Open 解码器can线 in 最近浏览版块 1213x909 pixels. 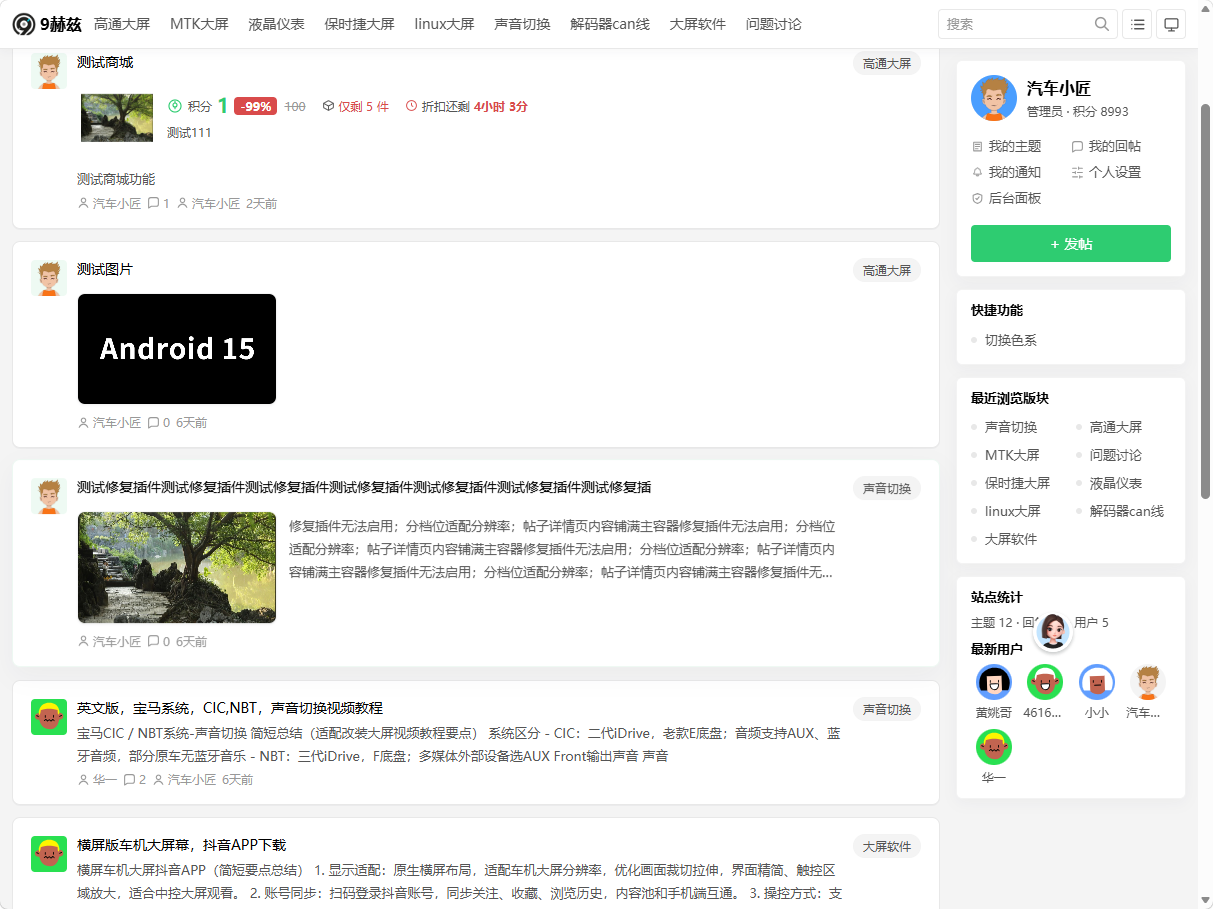pyautogui.click(x=1127, y=511)
